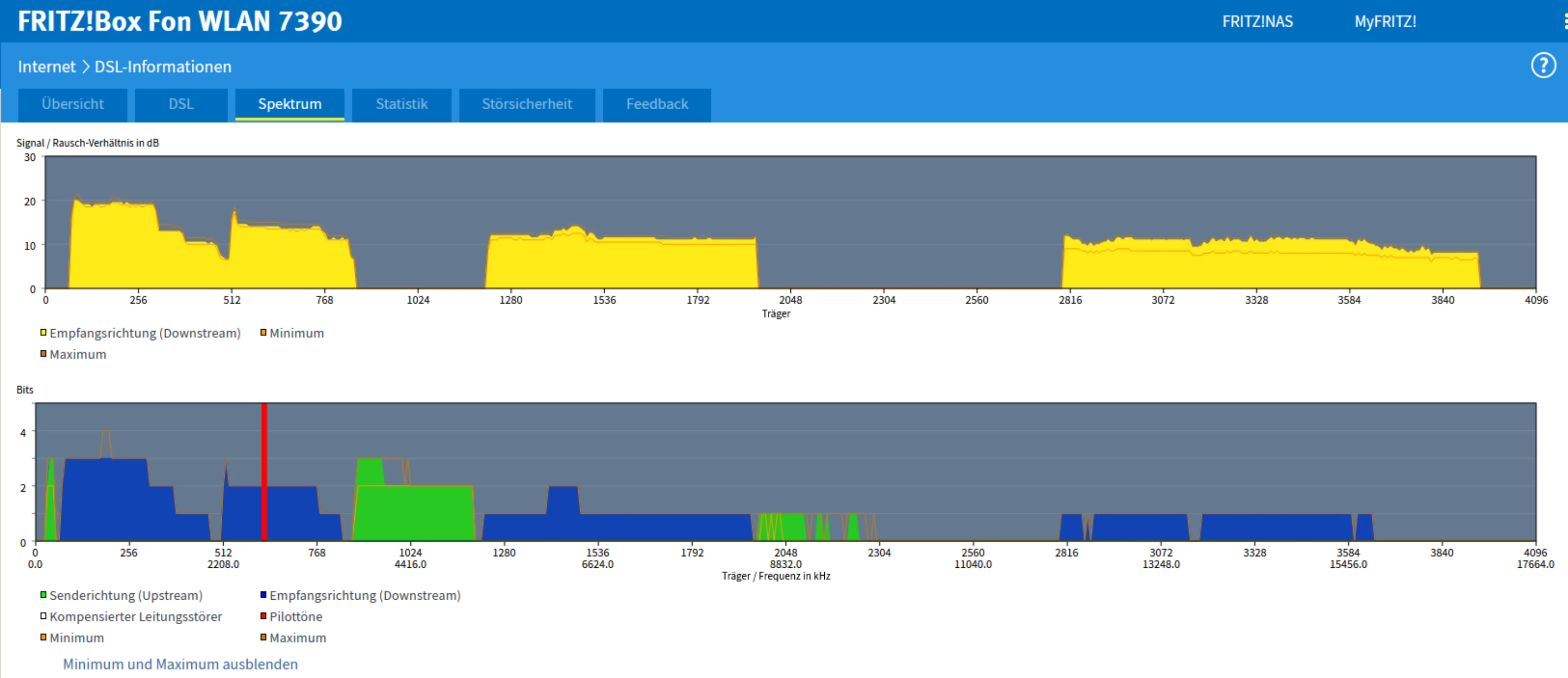The width and height of the screenshot is (1568, 678).
Task: Click the FRITZ!Box Fon WLAN 7390 title
Action: coord(179,21)
